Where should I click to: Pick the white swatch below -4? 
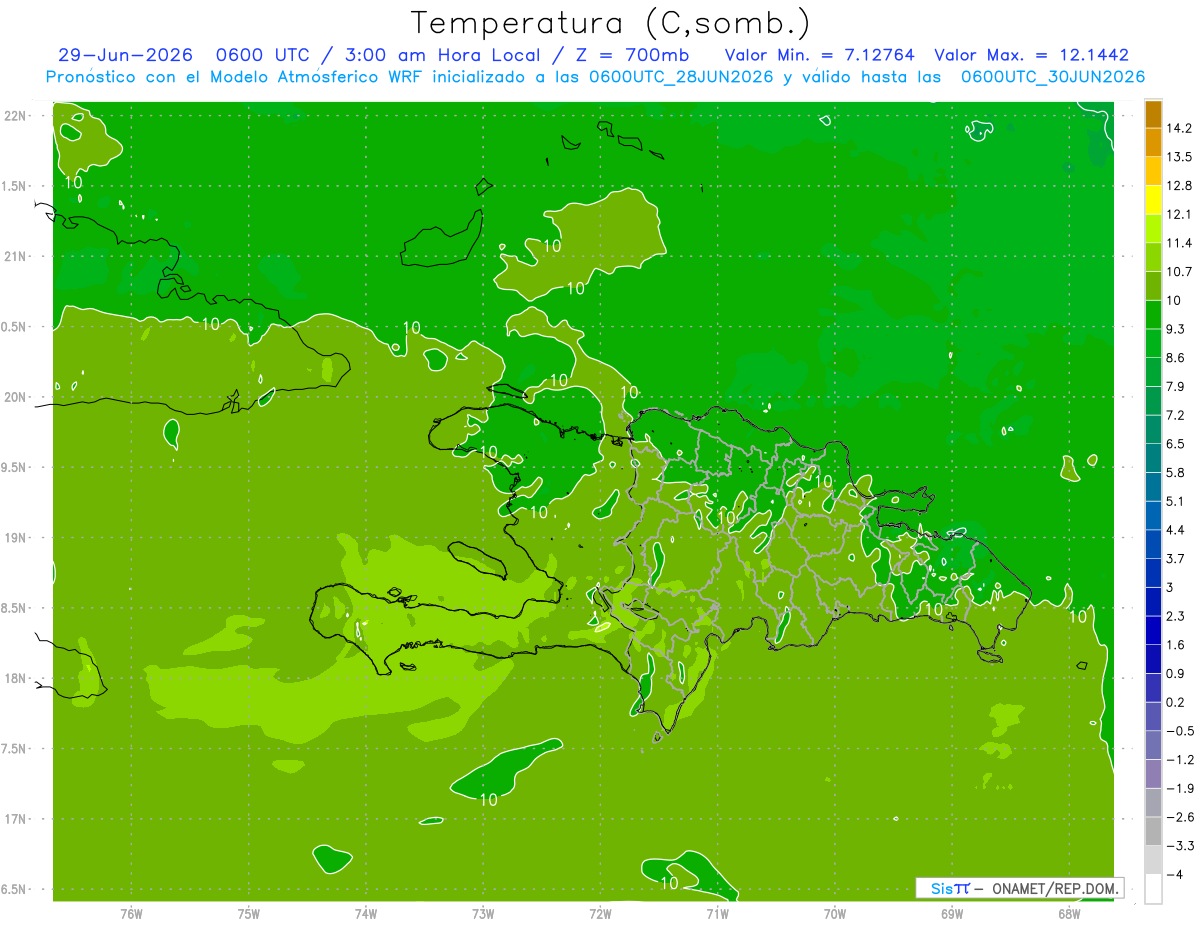click(x=1153, y=888)
